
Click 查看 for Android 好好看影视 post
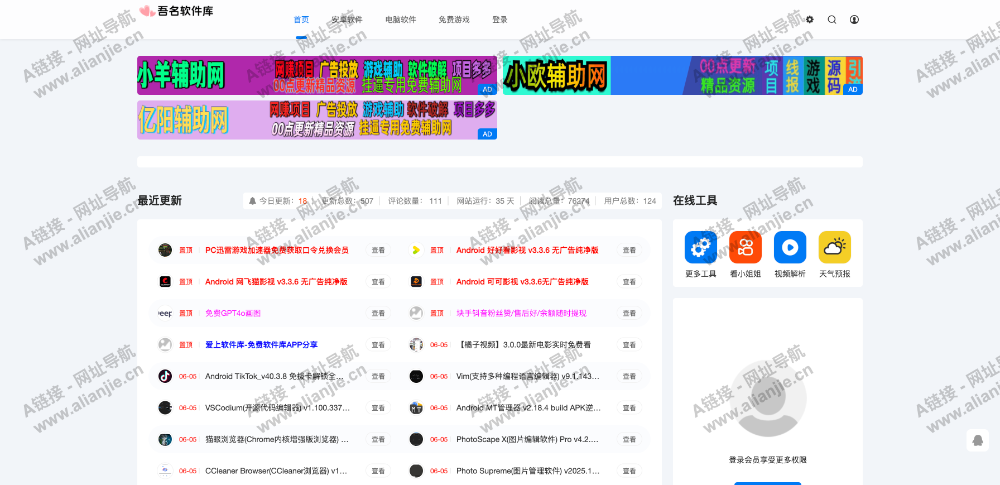(x=629, y=250)
